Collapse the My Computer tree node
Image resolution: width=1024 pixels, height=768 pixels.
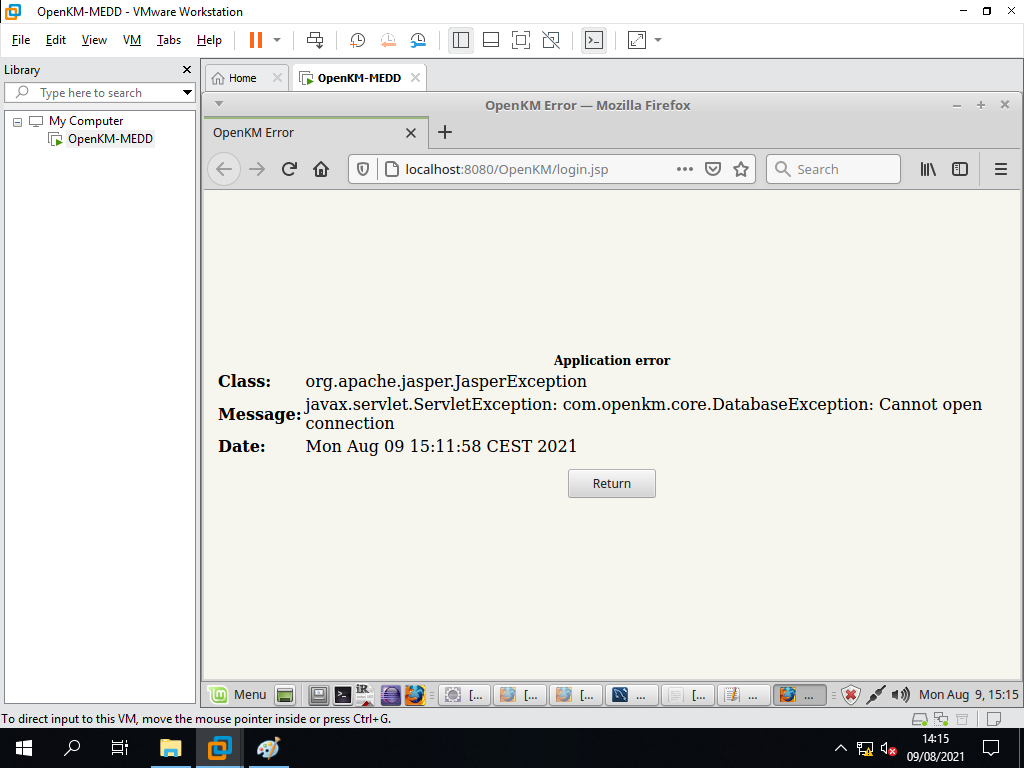click(x=17, y=121)
